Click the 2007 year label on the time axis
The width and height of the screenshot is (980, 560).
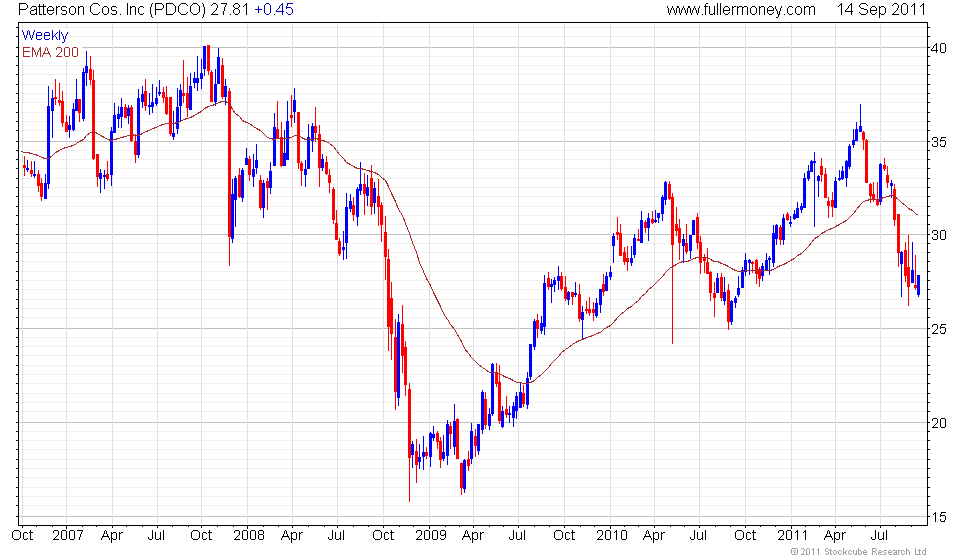click(68, 536)
